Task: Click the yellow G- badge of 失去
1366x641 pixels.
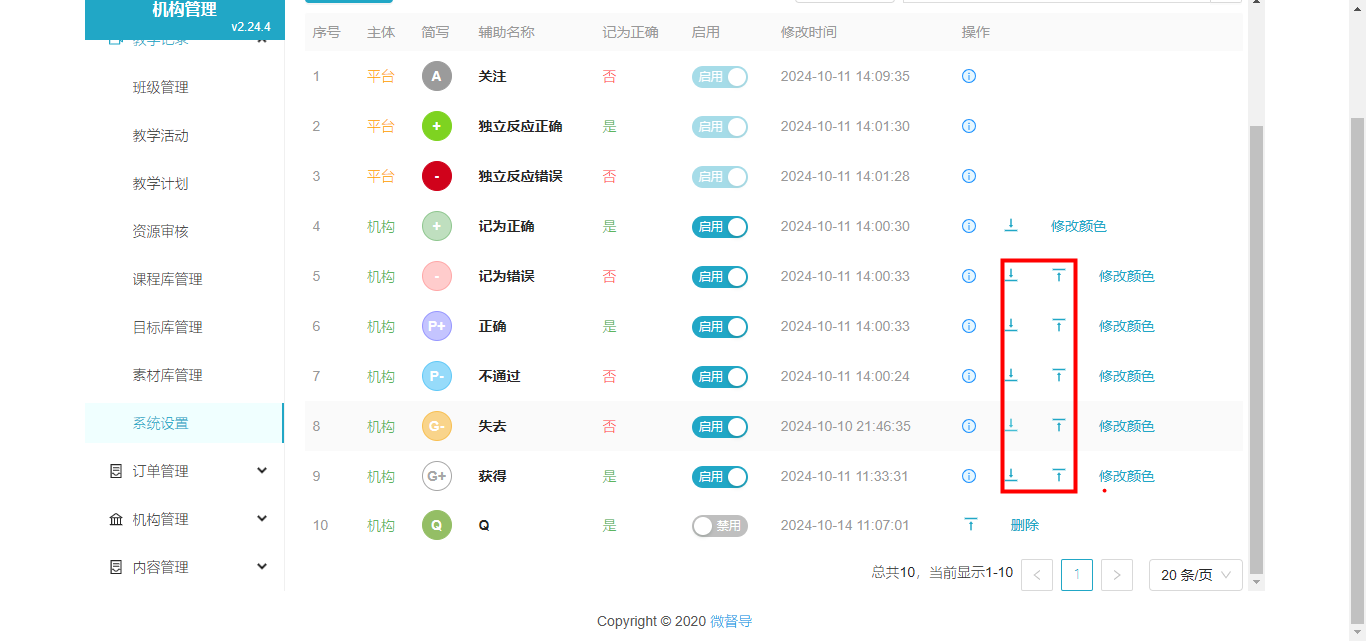Action: coord(437,426)
